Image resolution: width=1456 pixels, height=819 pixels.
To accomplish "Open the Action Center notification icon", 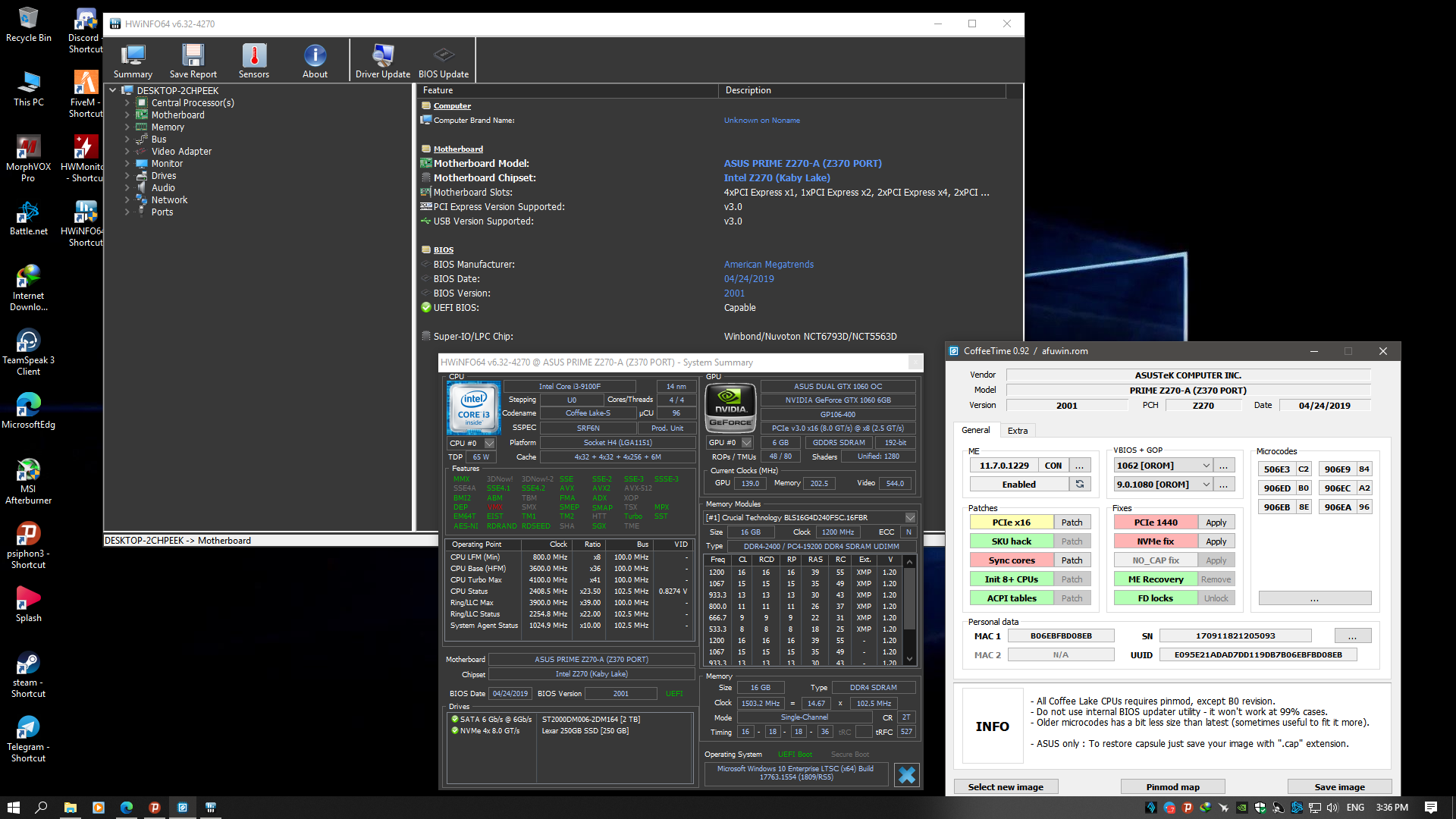I will [1431, 808].
